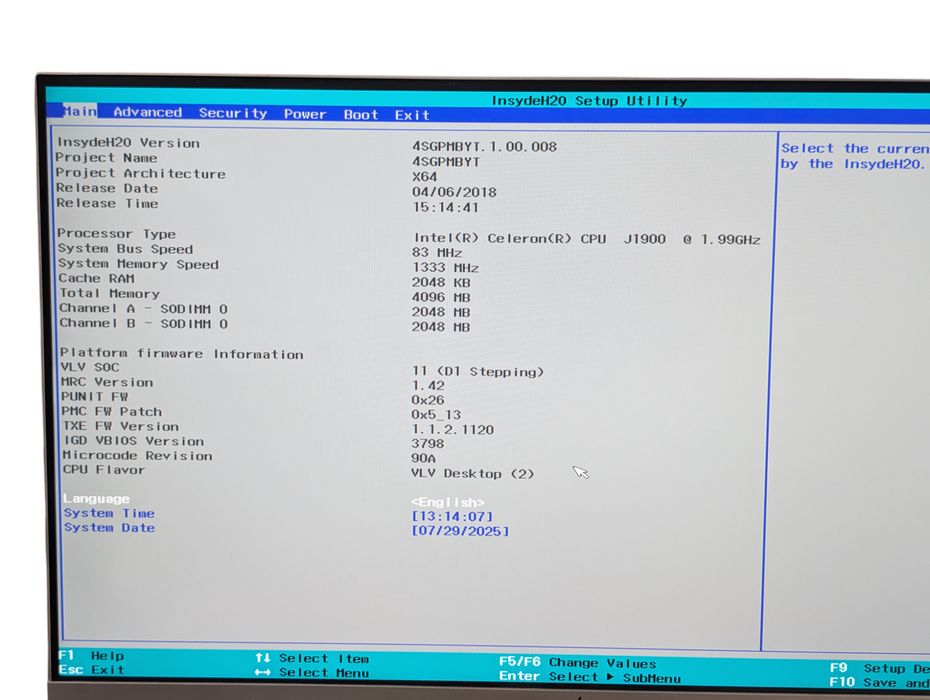Open the Security tab
This screenshot has height=700, width=930.
pos(233,113)
